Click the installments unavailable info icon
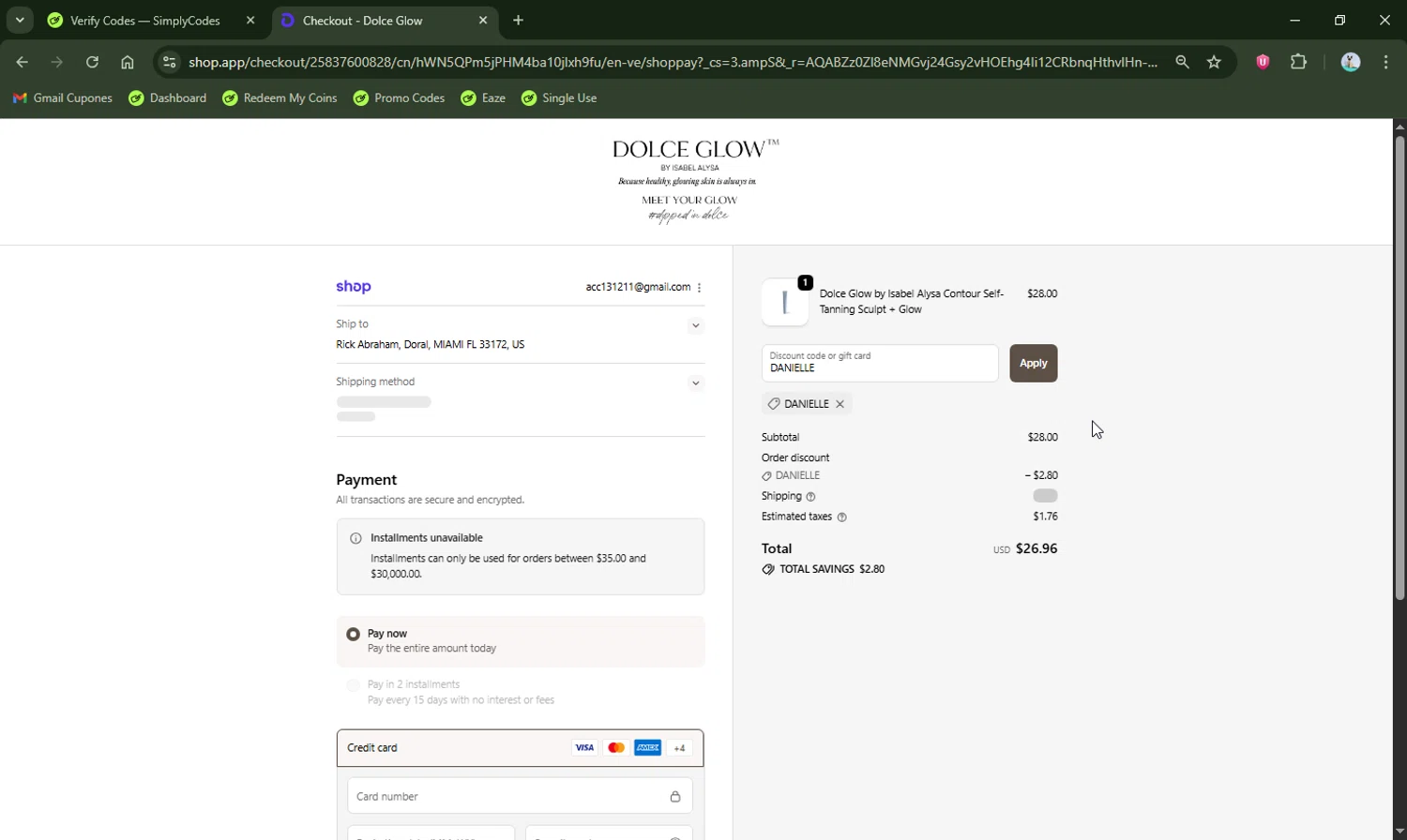Screen dimensions: 1407x840 (x=356, y=538)
